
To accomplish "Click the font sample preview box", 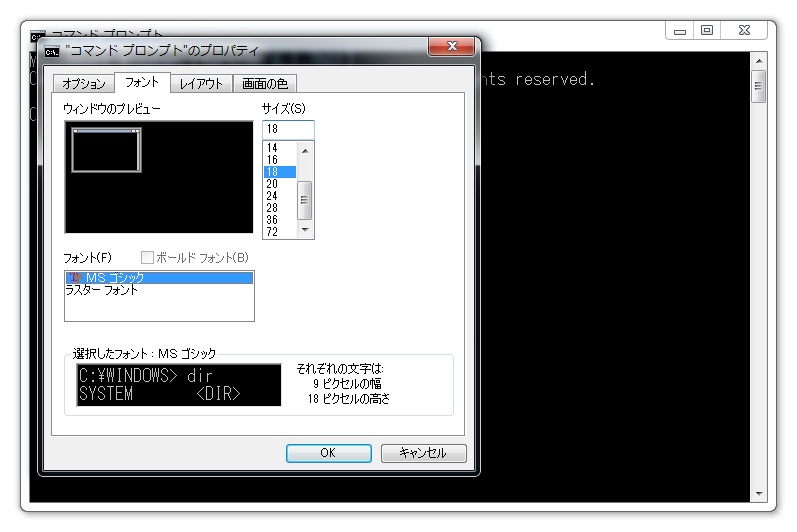I will [x=178, y=385].
